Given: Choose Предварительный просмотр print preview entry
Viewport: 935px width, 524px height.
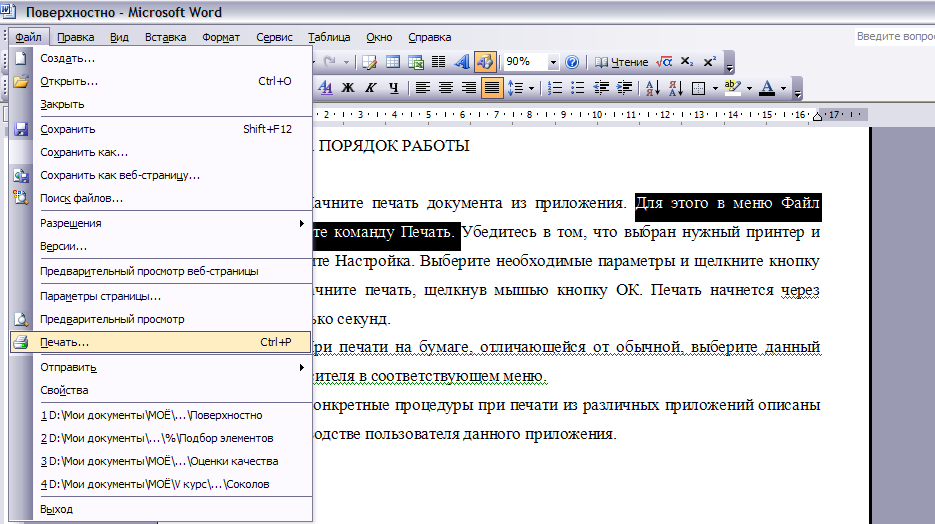Looking at the screenshot, I should click(161, 320).
